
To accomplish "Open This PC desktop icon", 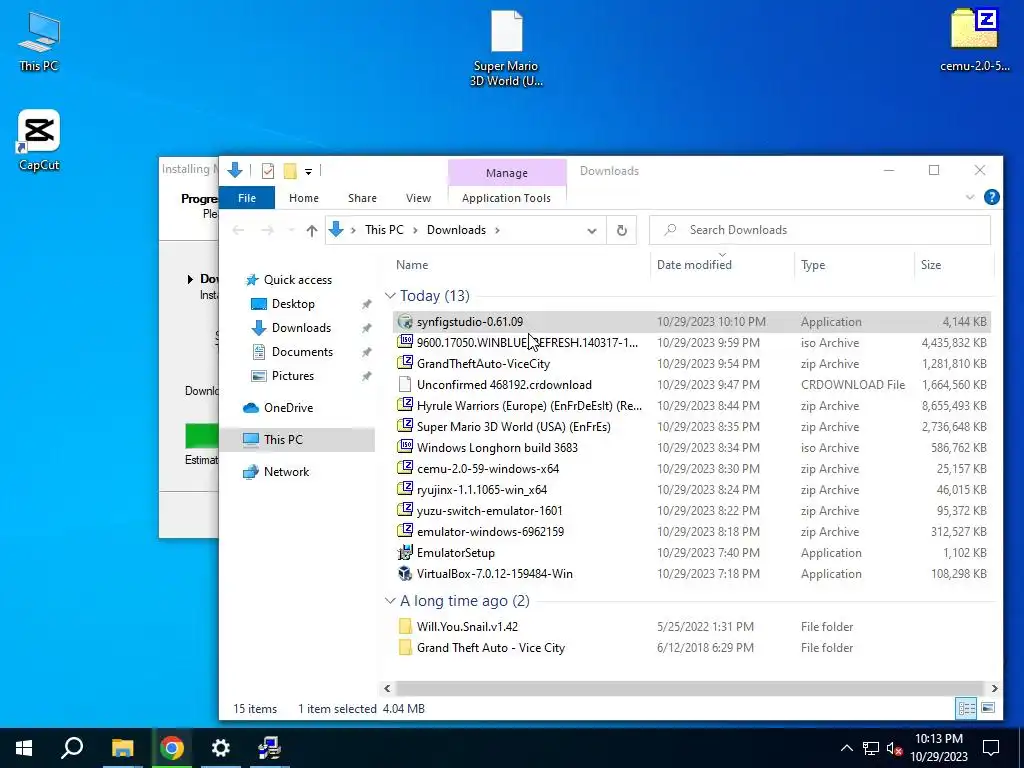I will [x=39, y=42].
